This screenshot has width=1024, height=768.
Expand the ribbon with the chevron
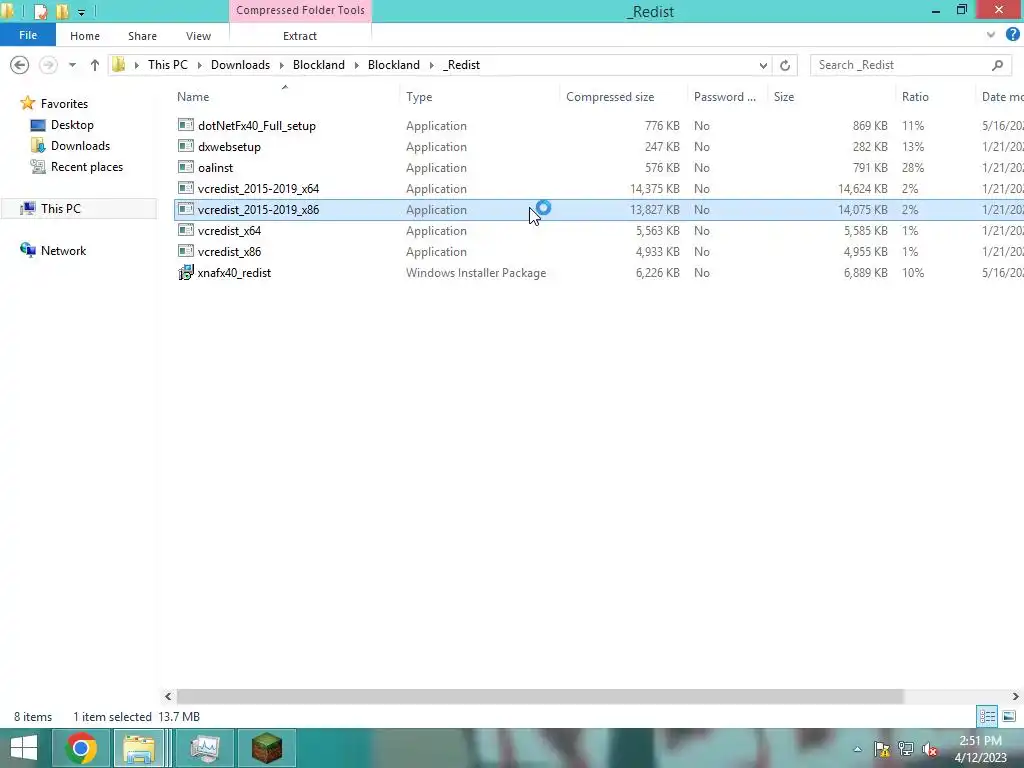[991, 35]
